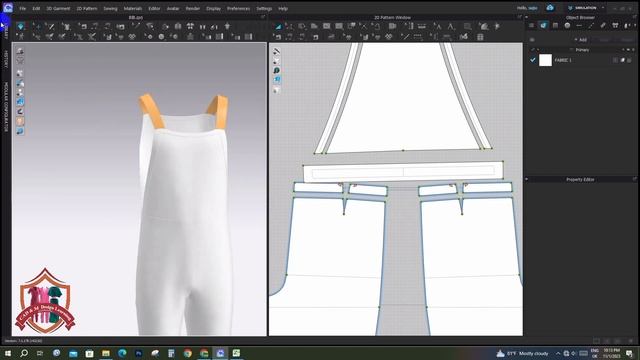Screen dimensions: 640x360
Task: Select the FABRIC 1 row name
Action: (563, 60)
